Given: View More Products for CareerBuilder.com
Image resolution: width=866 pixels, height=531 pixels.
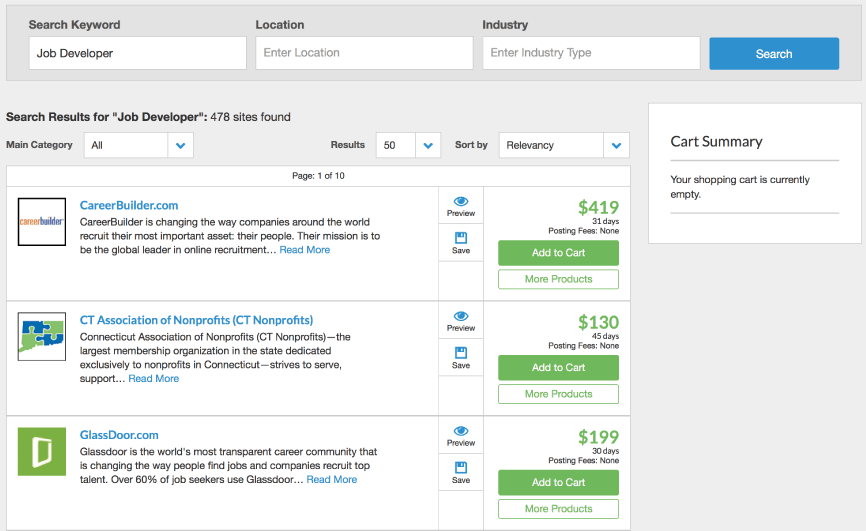Looking at the screenshot, I should coord(558,279).
